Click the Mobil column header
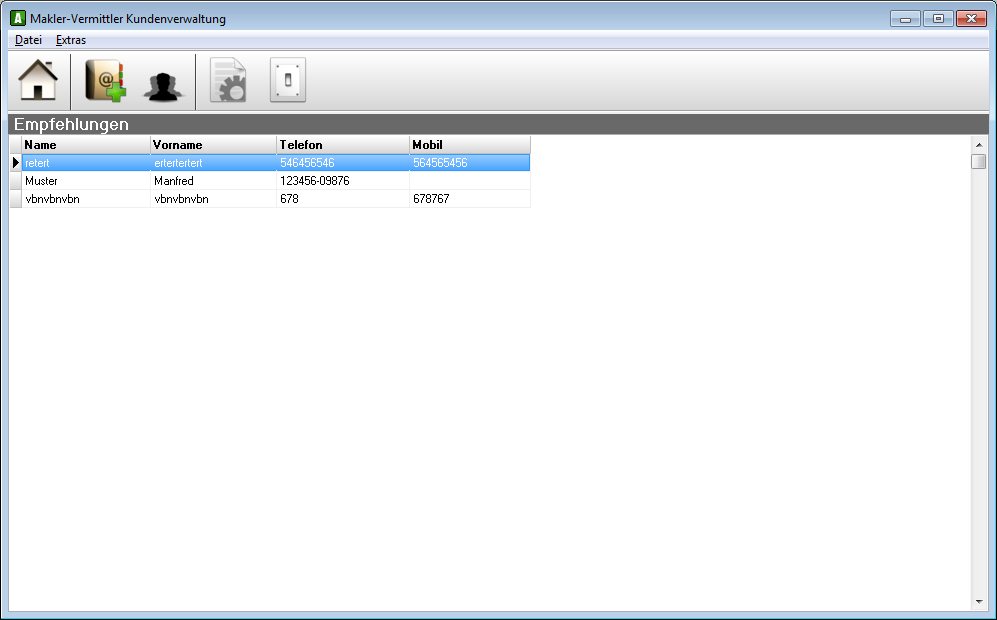 pos(469,145)
